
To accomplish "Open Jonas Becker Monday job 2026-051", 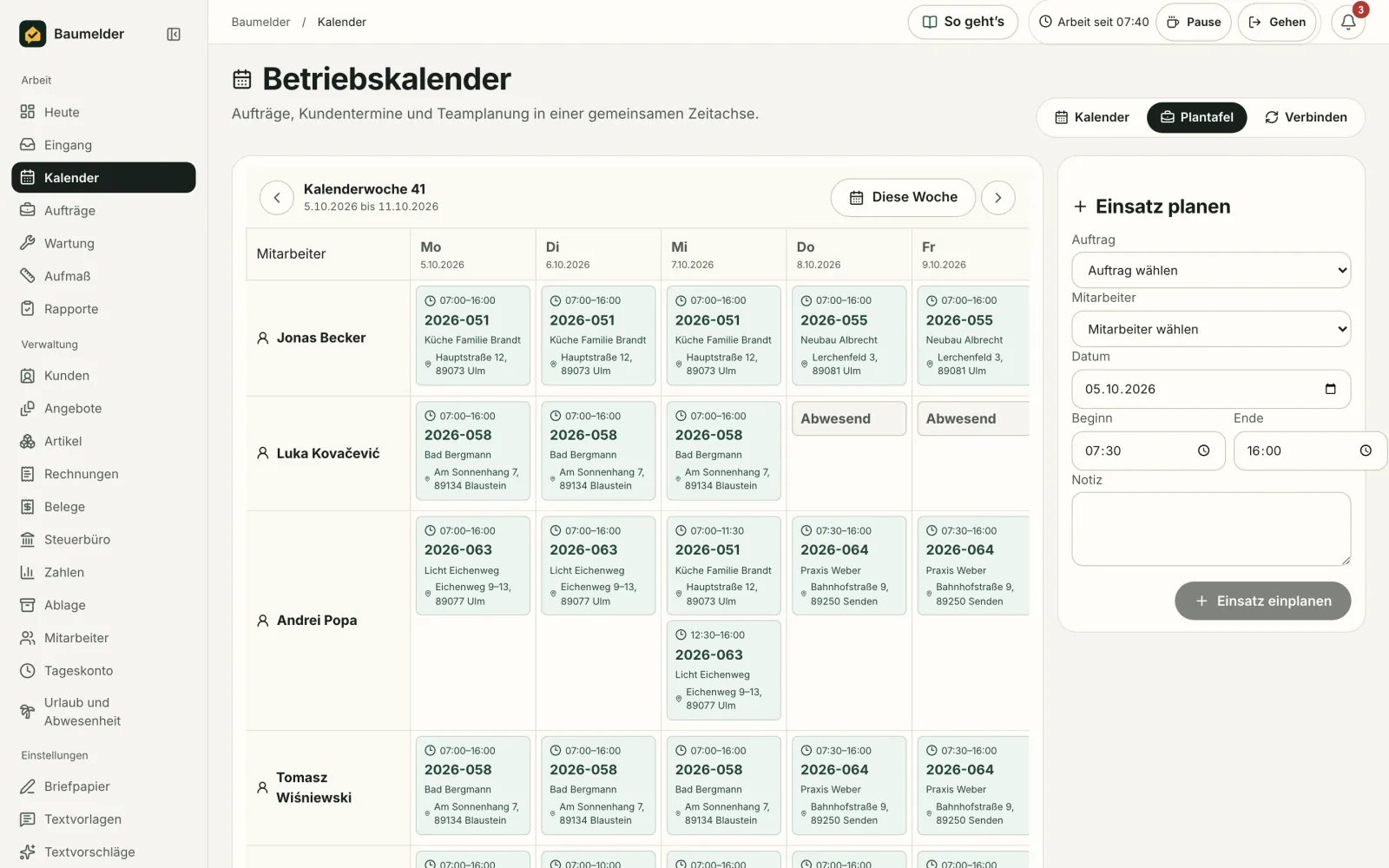I will (473, 336).
